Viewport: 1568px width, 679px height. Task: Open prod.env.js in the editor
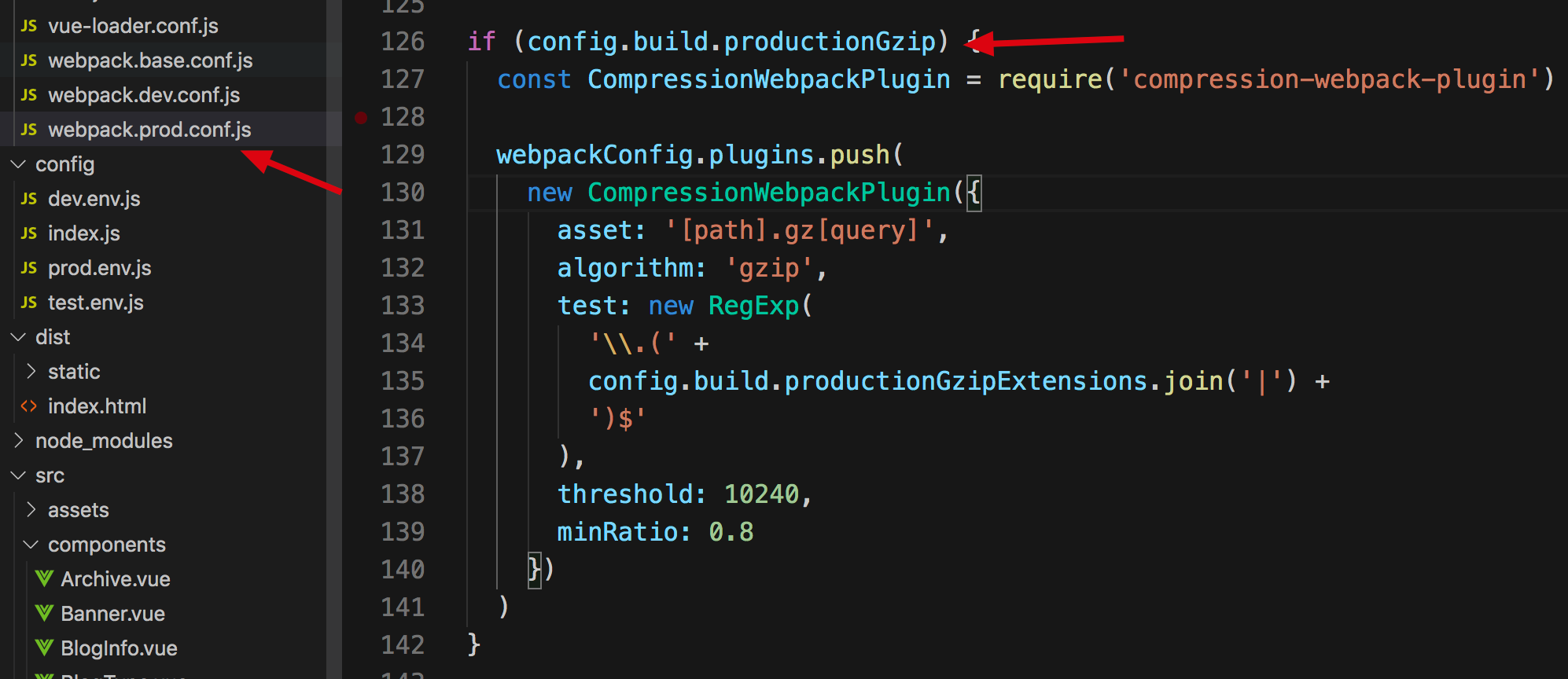pyautogui.click(x=100, y=267)
